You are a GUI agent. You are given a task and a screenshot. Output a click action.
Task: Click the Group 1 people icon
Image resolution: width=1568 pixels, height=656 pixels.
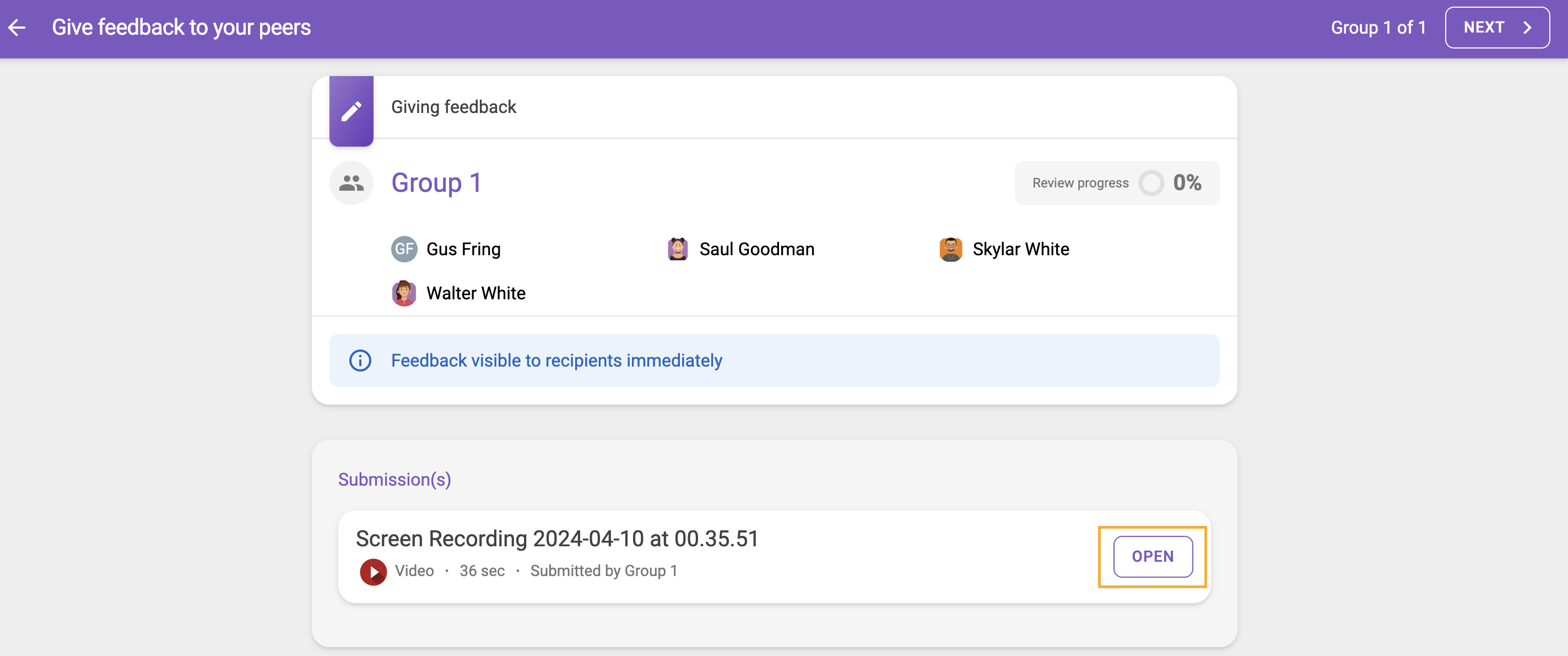coord(351,182)
